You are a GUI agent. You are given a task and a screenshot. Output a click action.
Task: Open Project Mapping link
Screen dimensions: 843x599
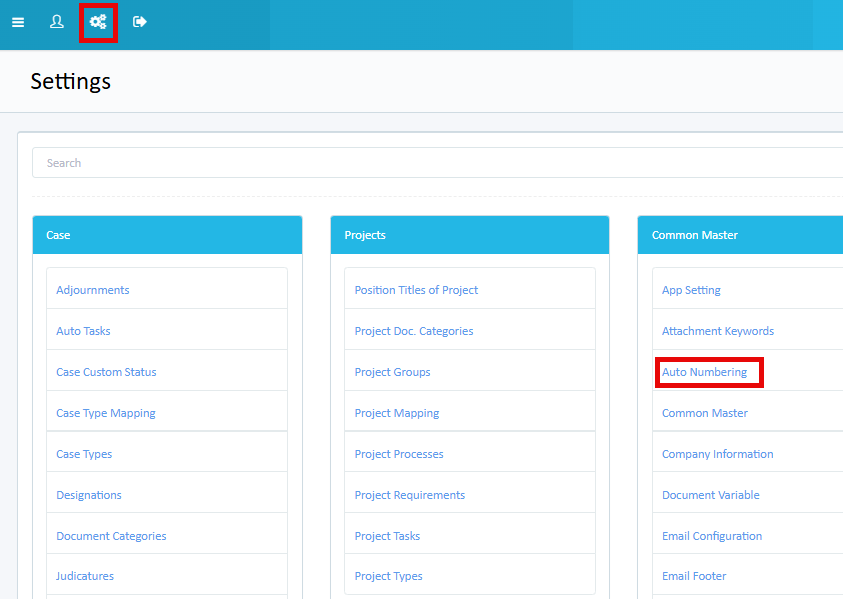pyautogui.click(x=396, y=413)
